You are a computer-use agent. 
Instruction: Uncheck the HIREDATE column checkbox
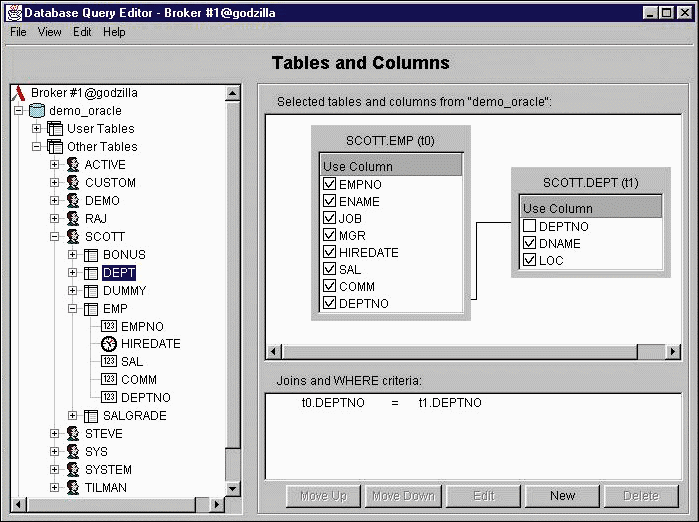click(x=329, y=253)
